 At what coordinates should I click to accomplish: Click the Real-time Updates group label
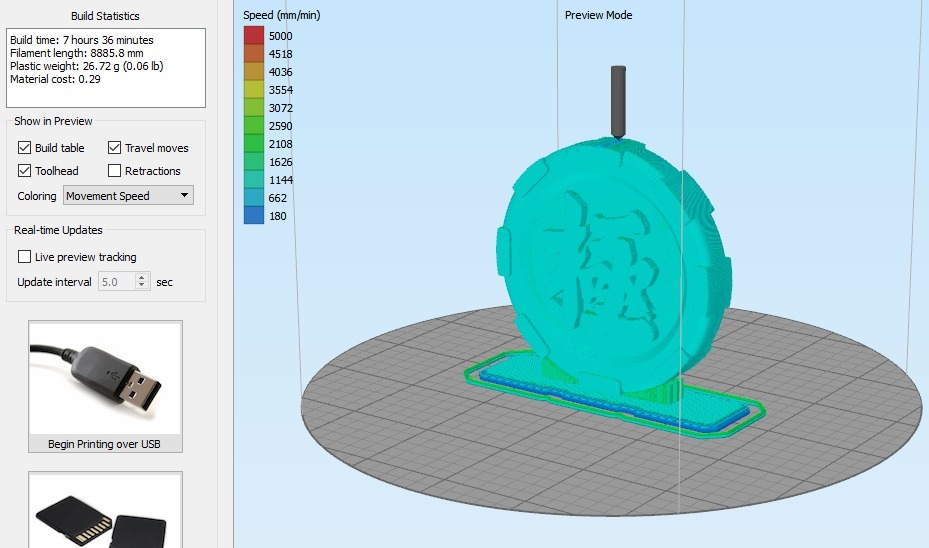[58, 230]
